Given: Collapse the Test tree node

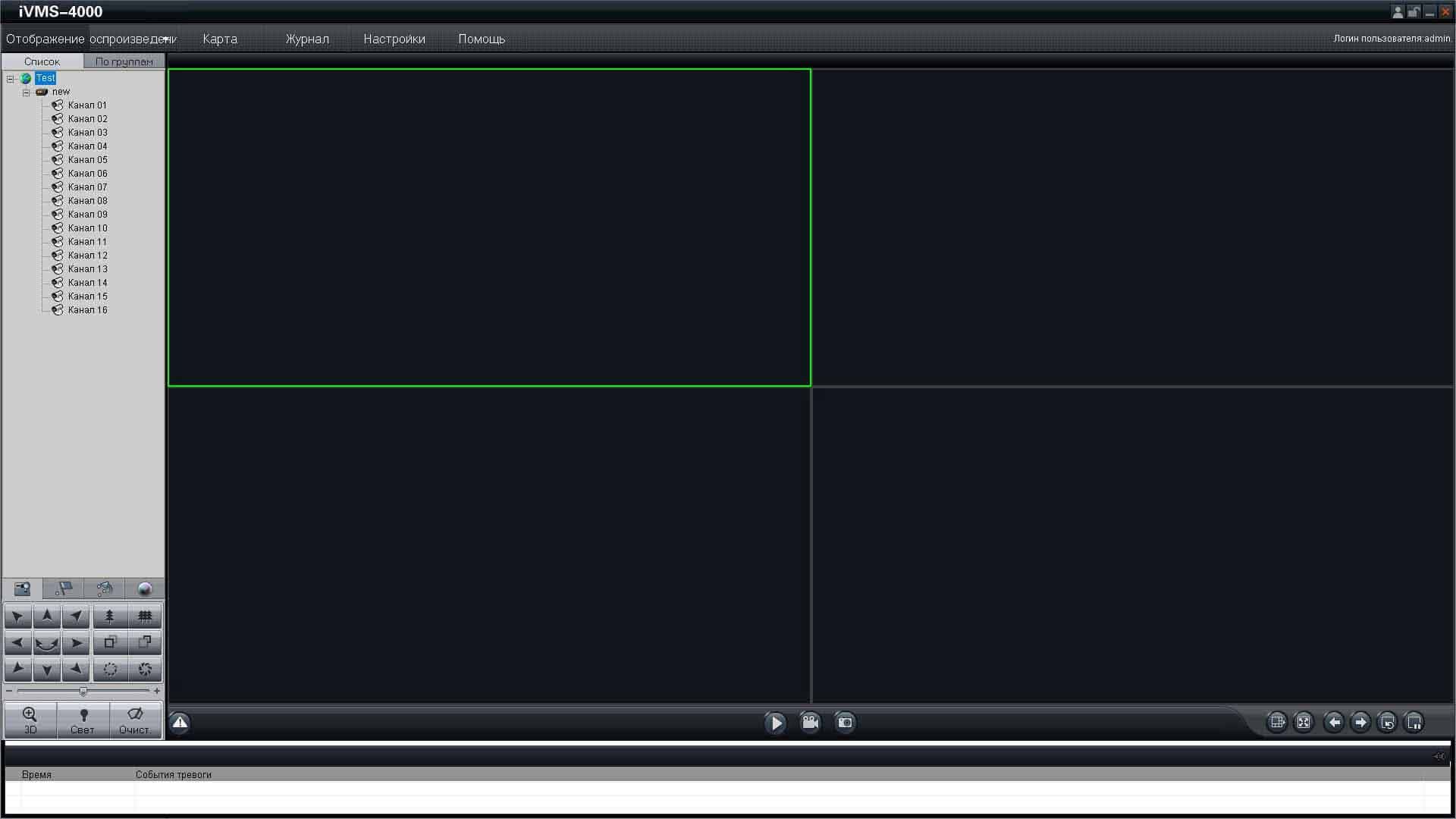Looking at the screenshot, I should (11, 79).
